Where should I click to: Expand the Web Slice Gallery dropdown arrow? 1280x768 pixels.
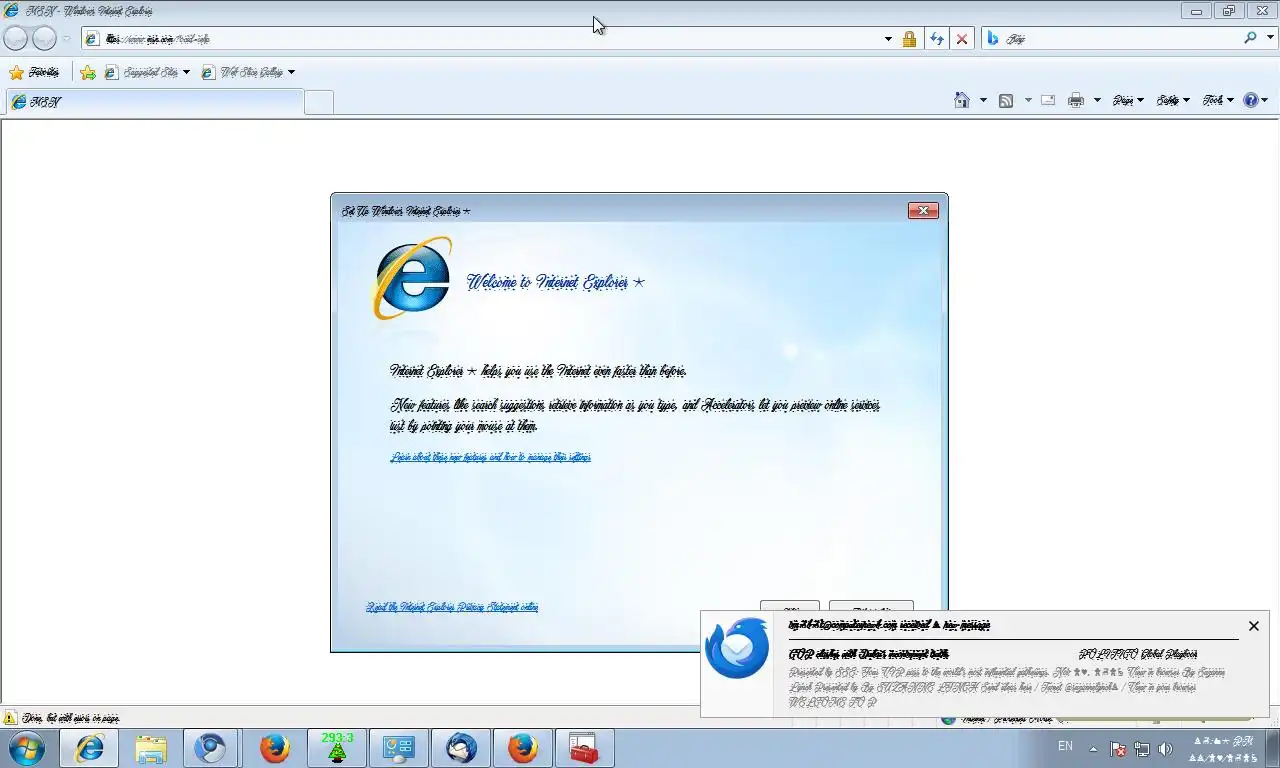[291, 72]
